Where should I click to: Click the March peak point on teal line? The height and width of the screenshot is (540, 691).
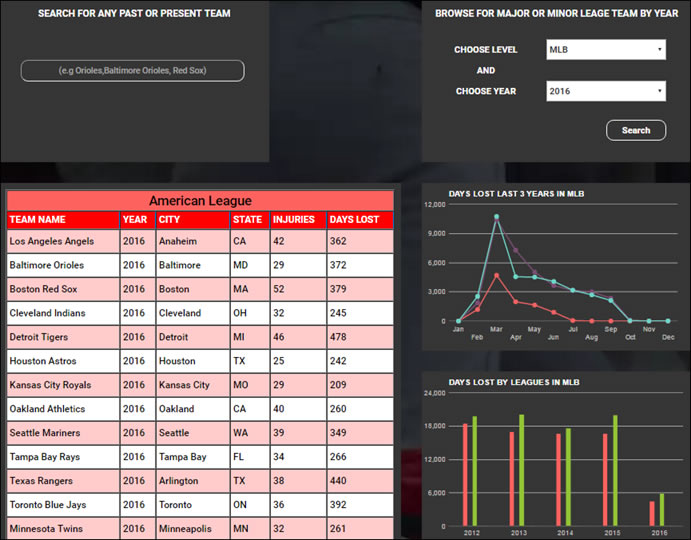pyautogui.click(x=497, y=216)
